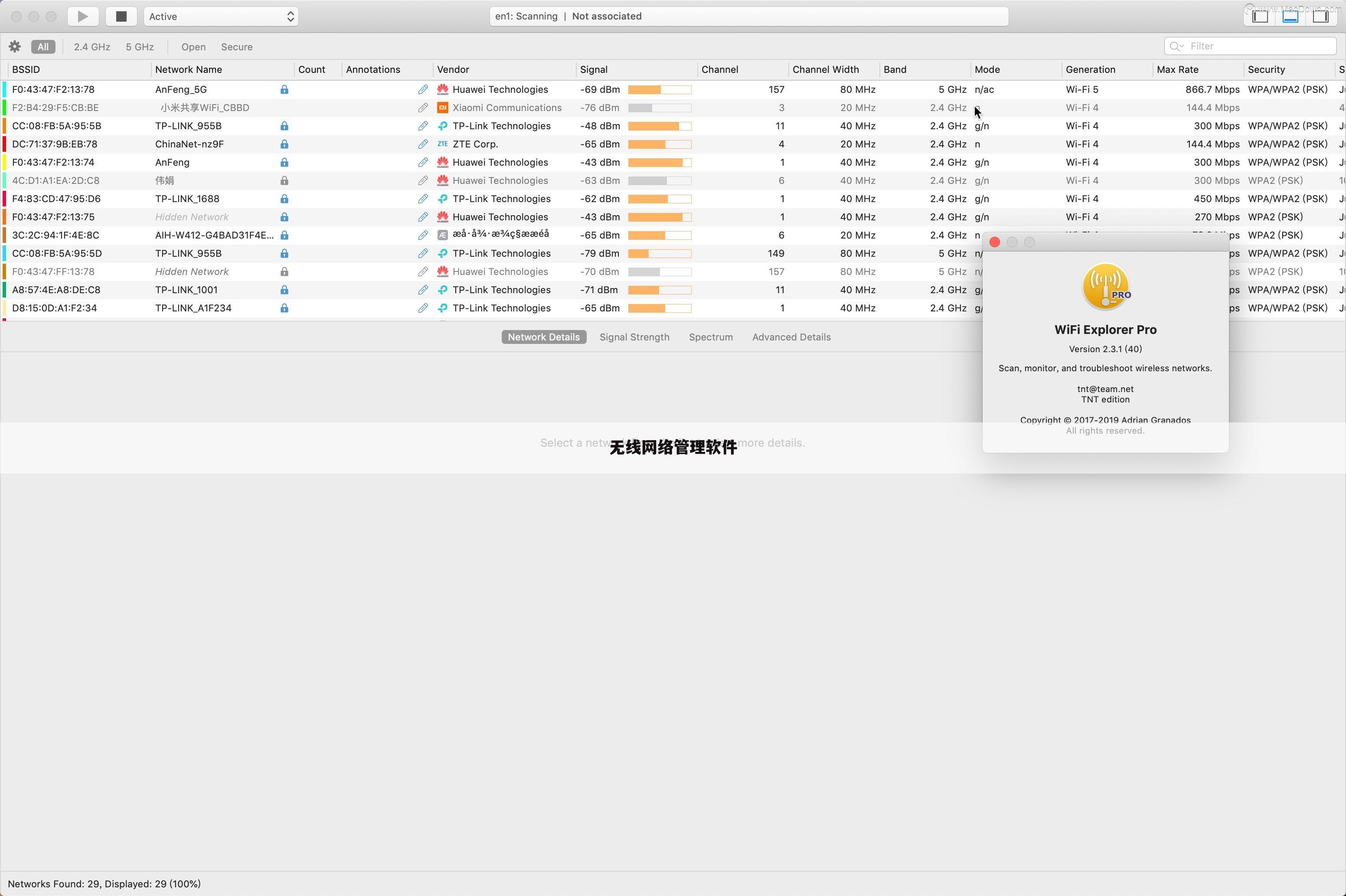Screen dimensions: 1346x896
Task: Toggle the left sidebar panel icon
Action: pos(1260,16)
